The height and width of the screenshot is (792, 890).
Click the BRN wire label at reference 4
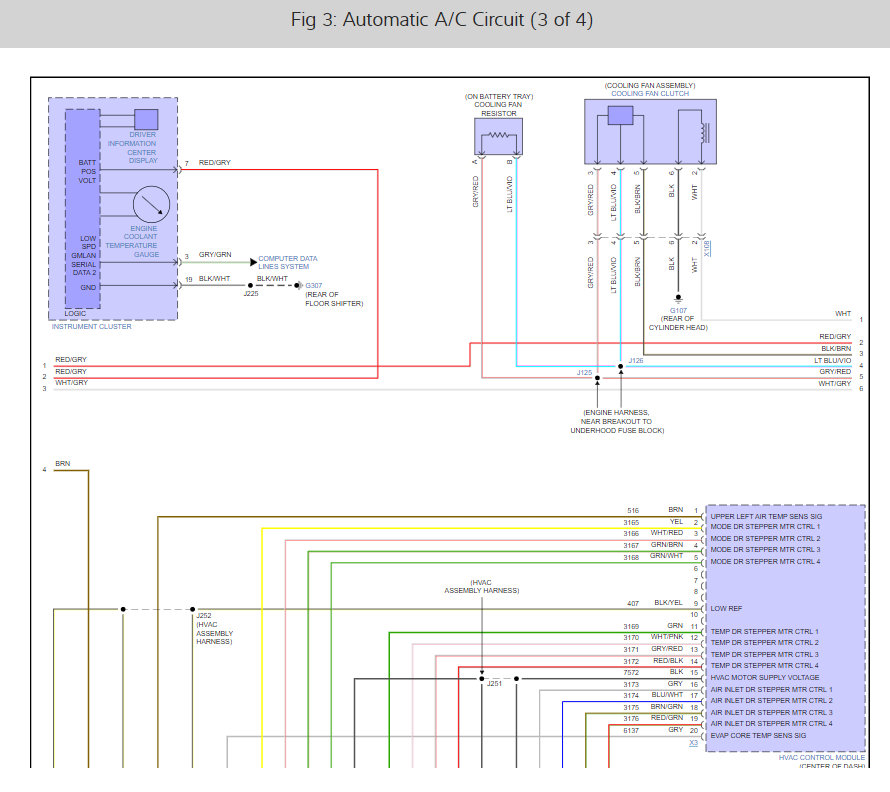[62, 464]
